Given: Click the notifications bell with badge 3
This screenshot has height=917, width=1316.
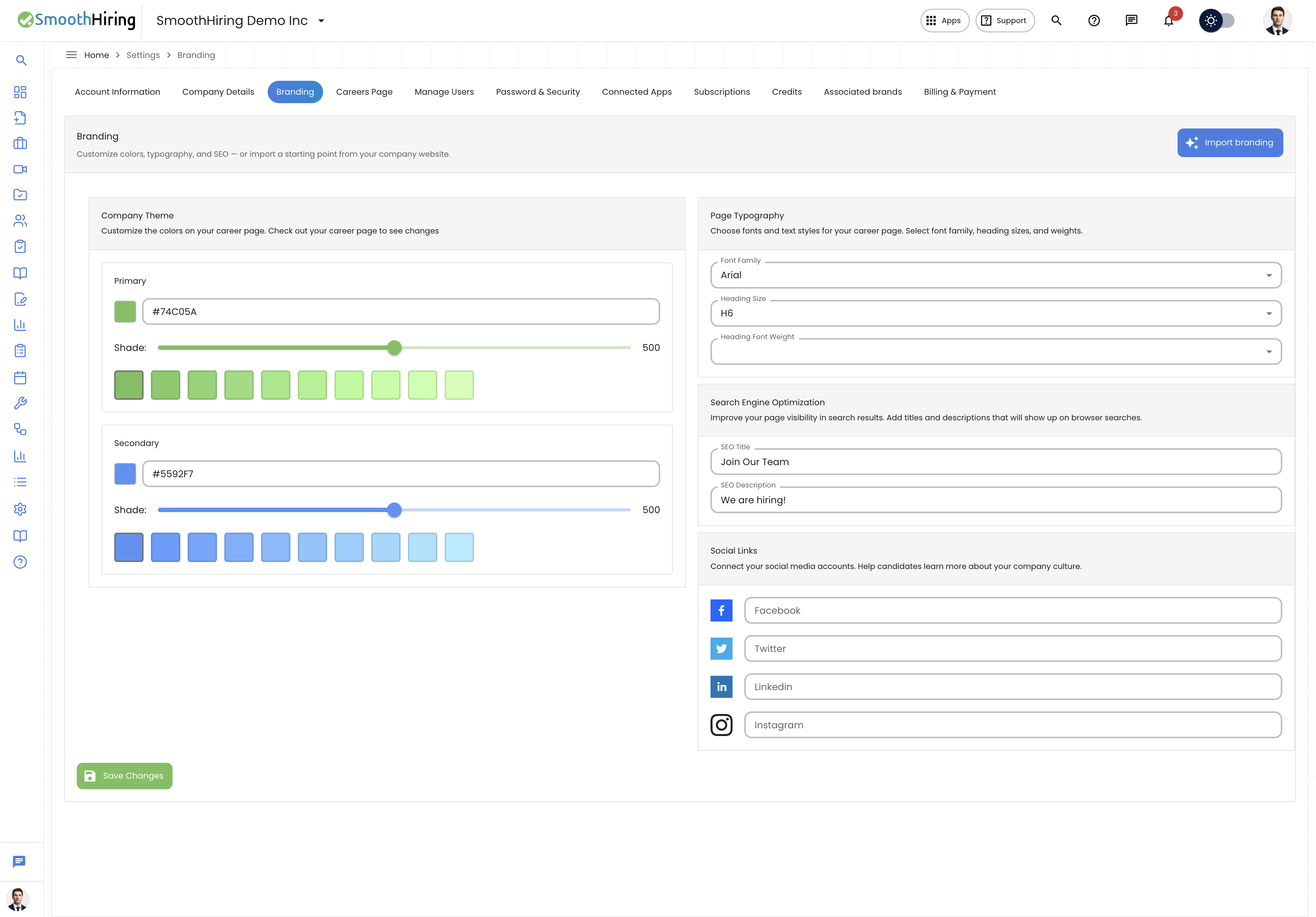Looking at the screenshot, I should point(1169,21).
